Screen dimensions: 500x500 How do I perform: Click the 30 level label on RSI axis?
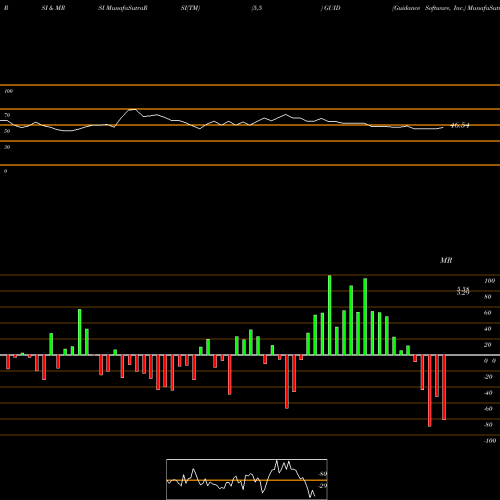coord(7,147)
